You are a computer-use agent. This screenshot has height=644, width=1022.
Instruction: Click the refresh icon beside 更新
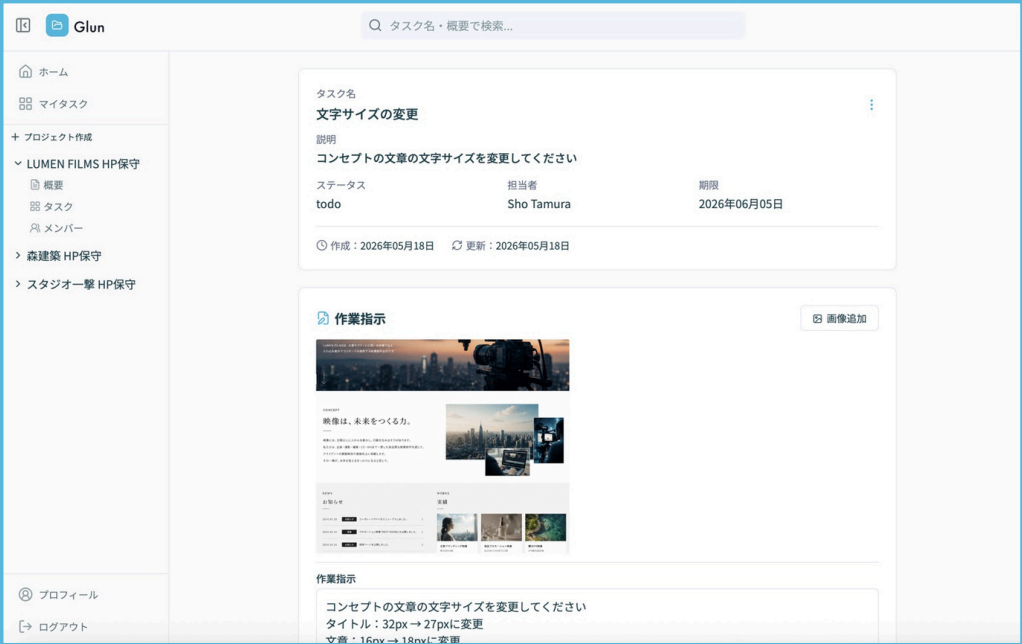[457, 245]
